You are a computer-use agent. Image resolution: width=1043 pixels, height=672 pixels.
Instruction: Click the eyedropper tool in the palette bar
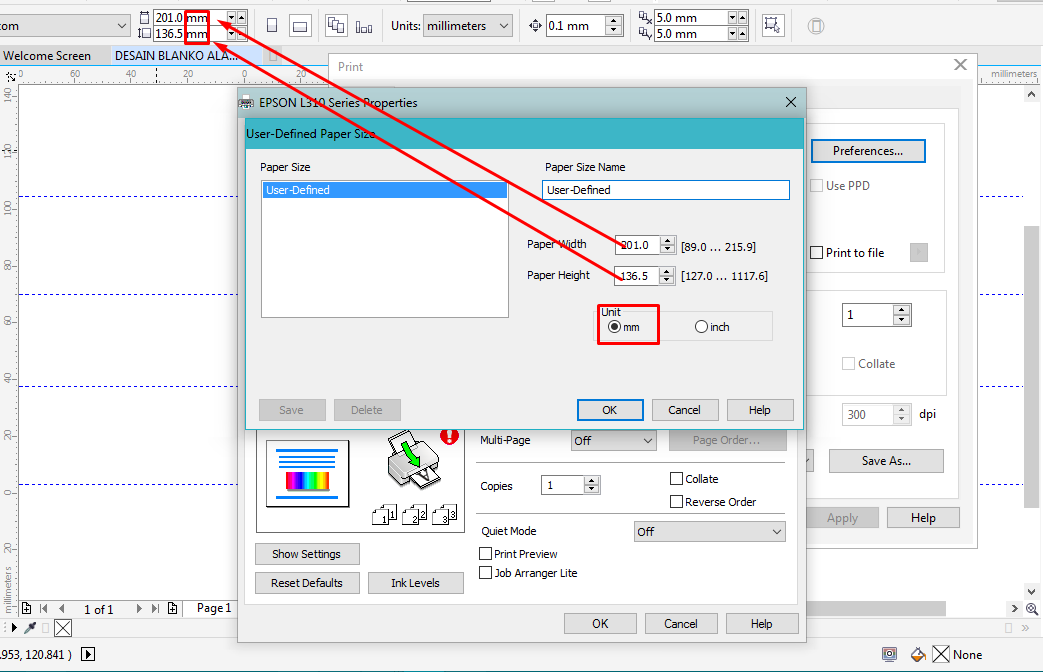[x=30, y=627]
